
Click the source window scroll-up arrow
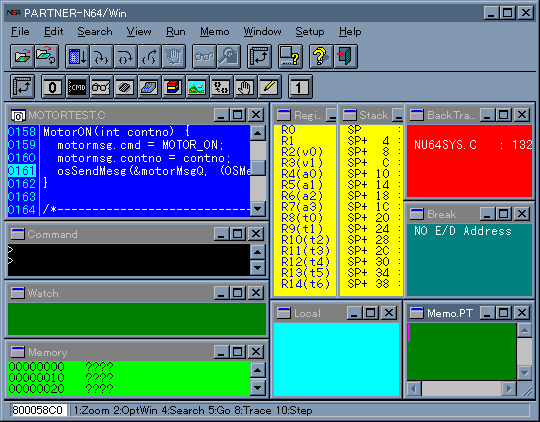click(x=258, y=133)
